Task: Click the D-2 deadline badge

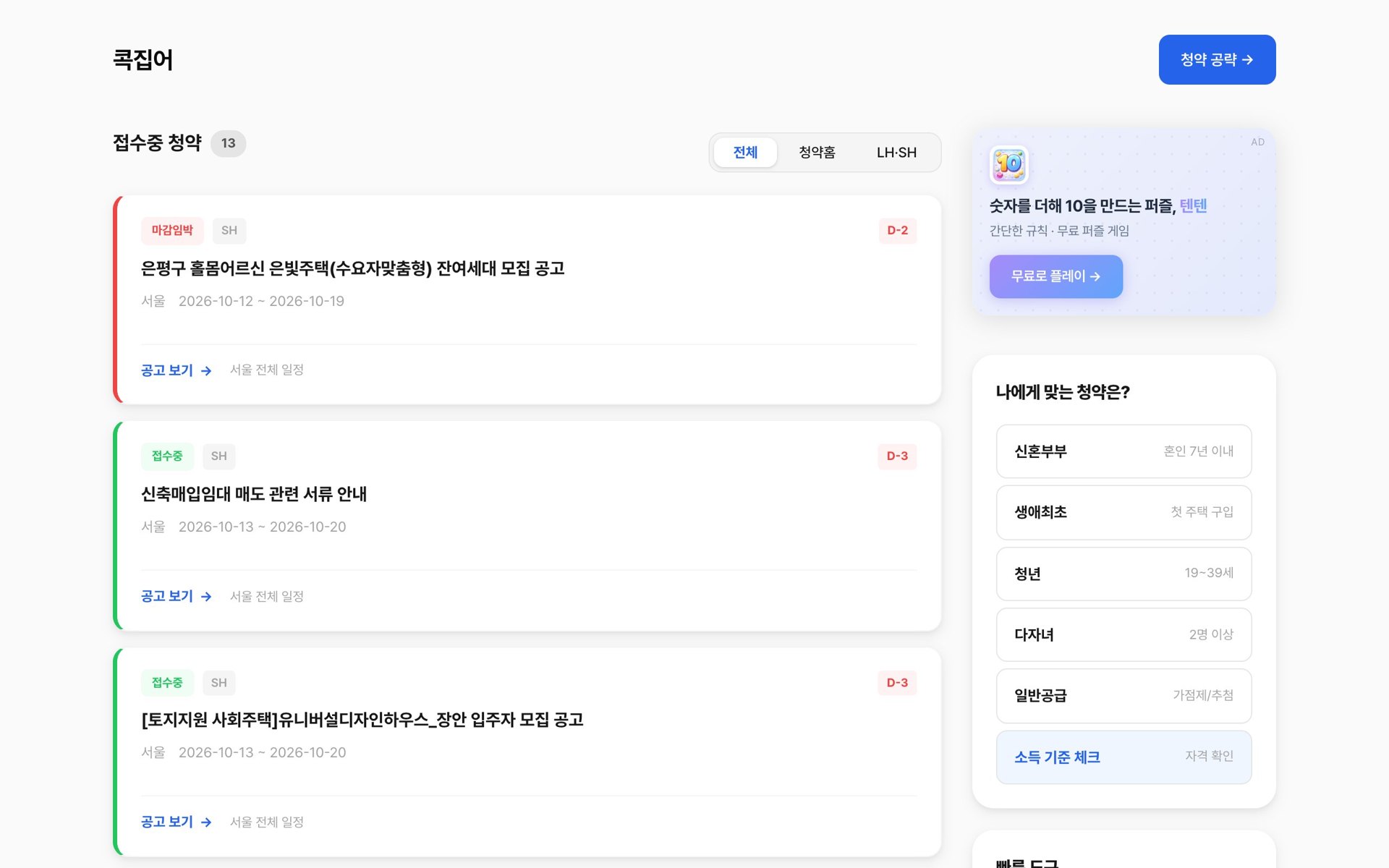Action: click(x=897, y=230)
